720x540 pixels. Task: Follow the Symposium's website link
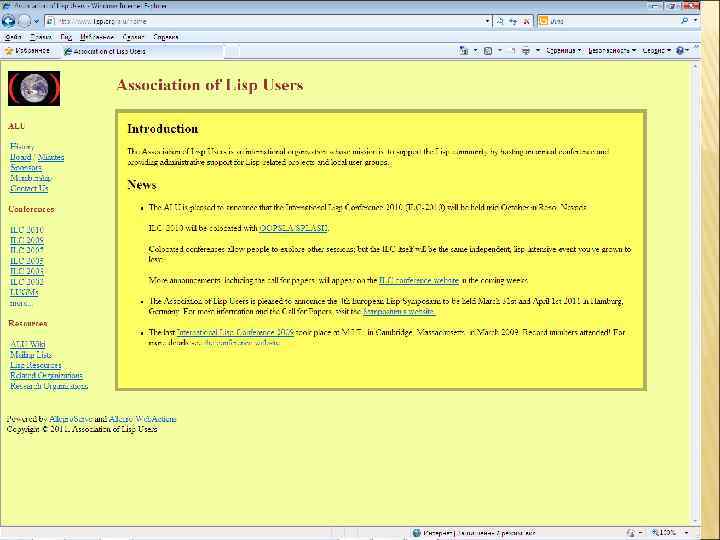tap(399, 311)
